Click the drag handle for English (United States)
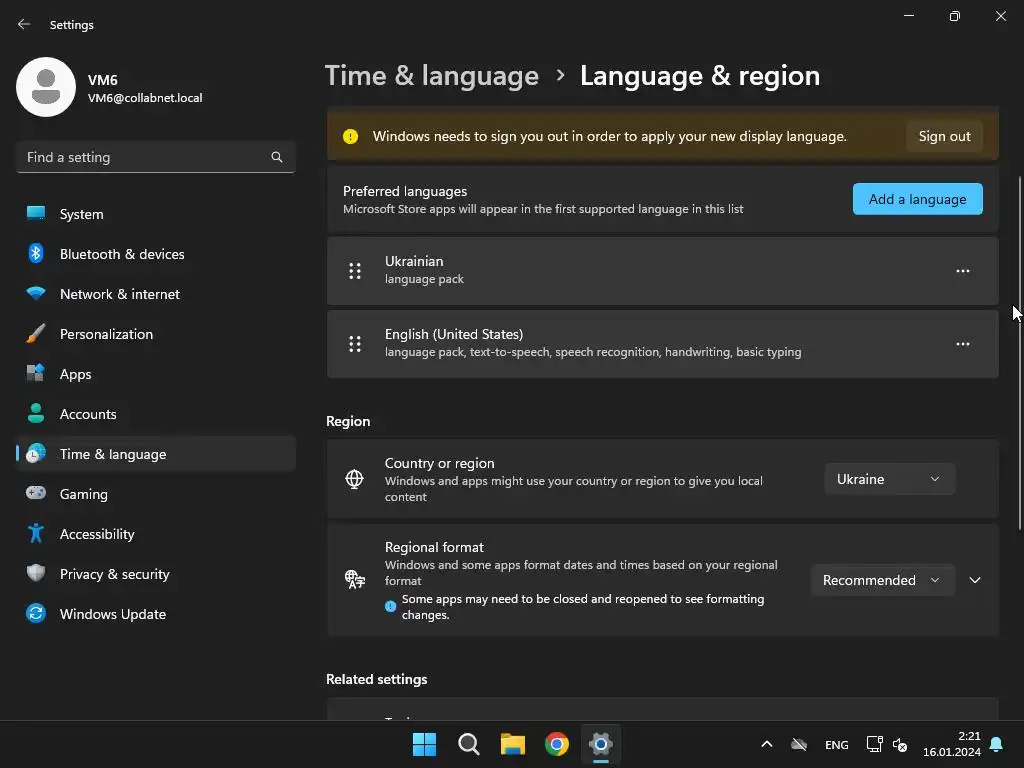The width and height of the screenshot is (1024, 768). [x=355, y=344]
